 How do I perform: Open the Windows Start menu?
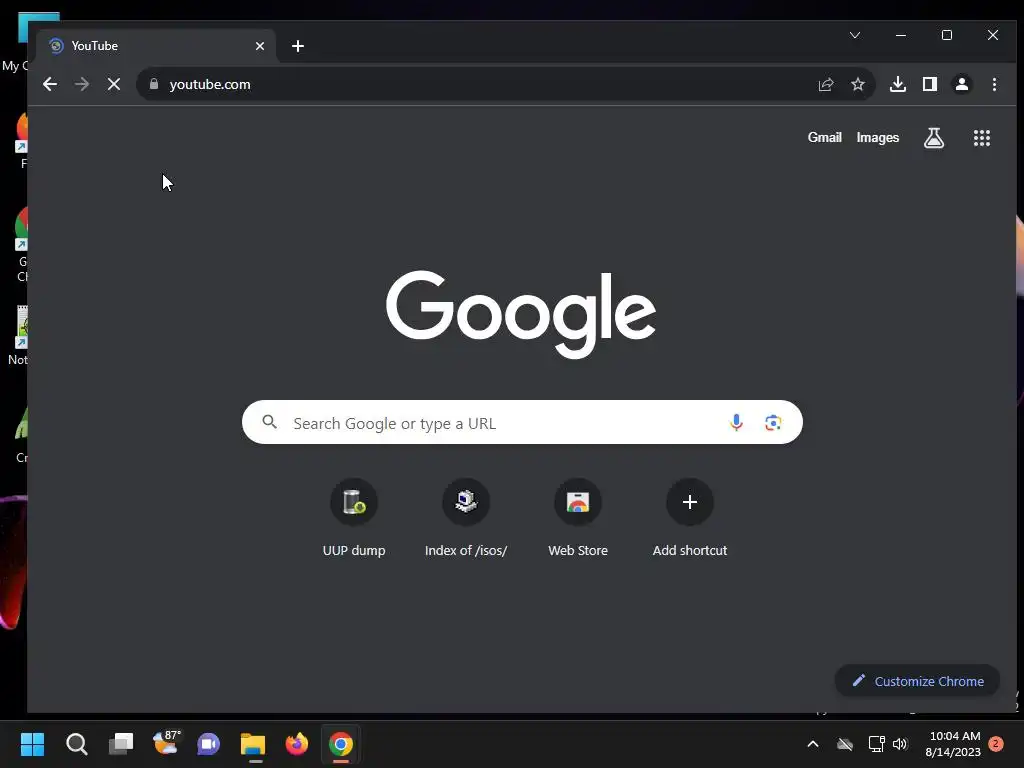(32, 744)
